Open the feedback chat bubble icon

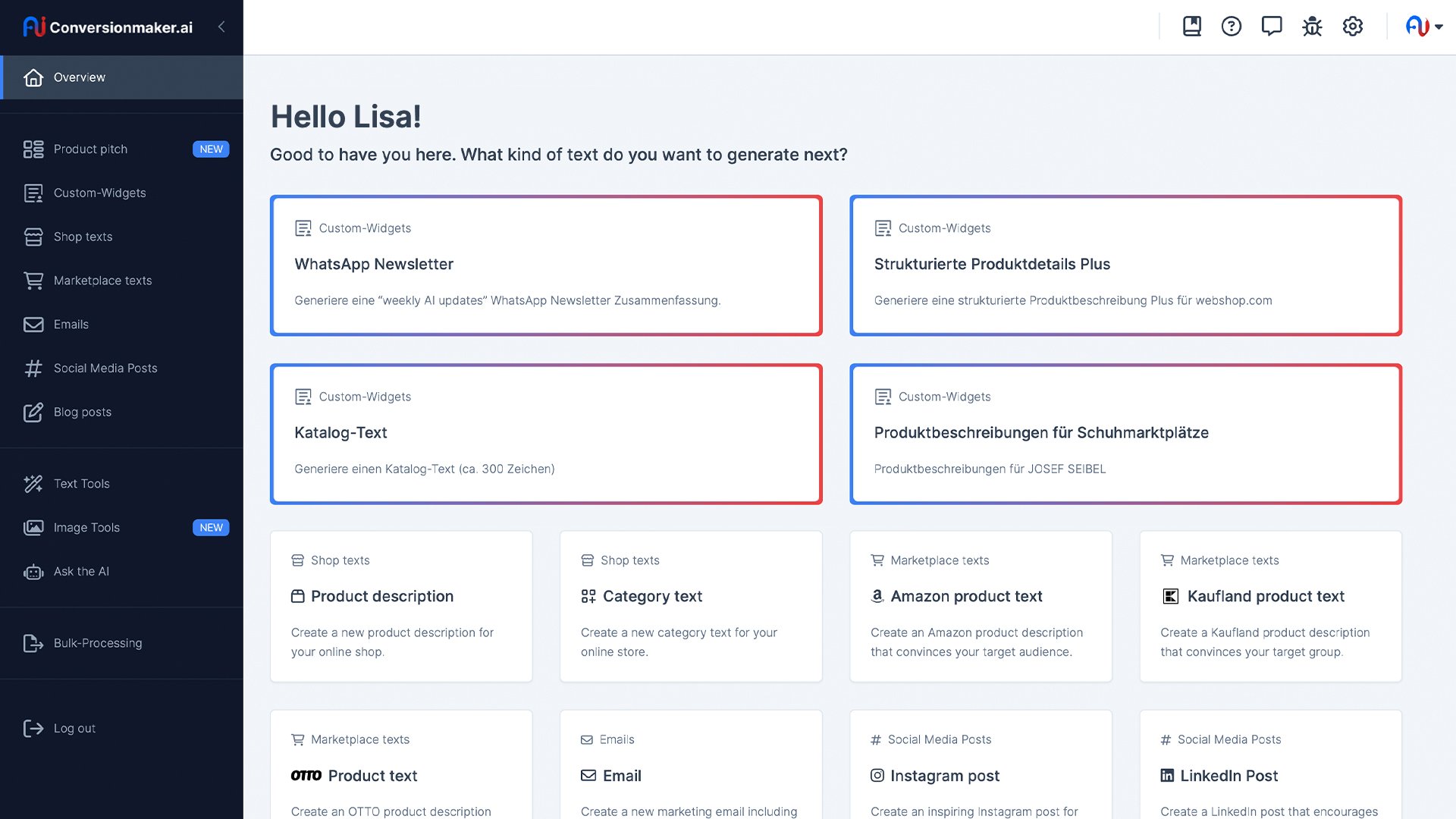[x=1272, y=27]
